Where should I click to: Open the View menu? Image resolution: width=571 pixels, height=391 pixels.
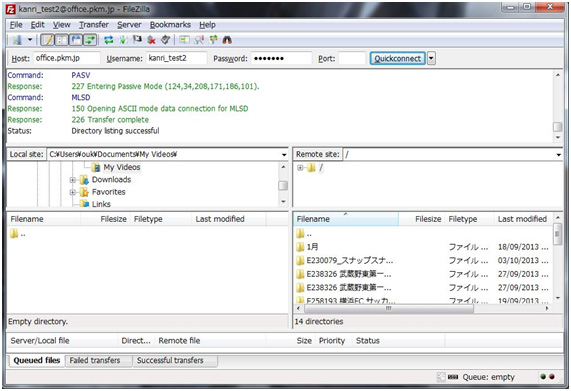click(62, 25)
